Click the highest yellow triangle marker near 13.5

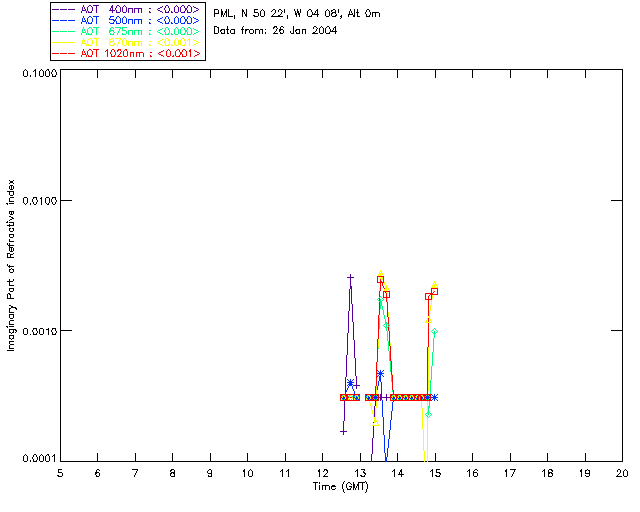click(380, 274)
